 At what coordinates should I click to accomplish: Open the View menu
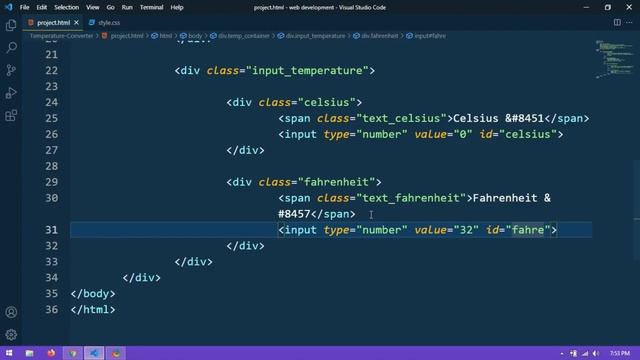coord(93,7)
